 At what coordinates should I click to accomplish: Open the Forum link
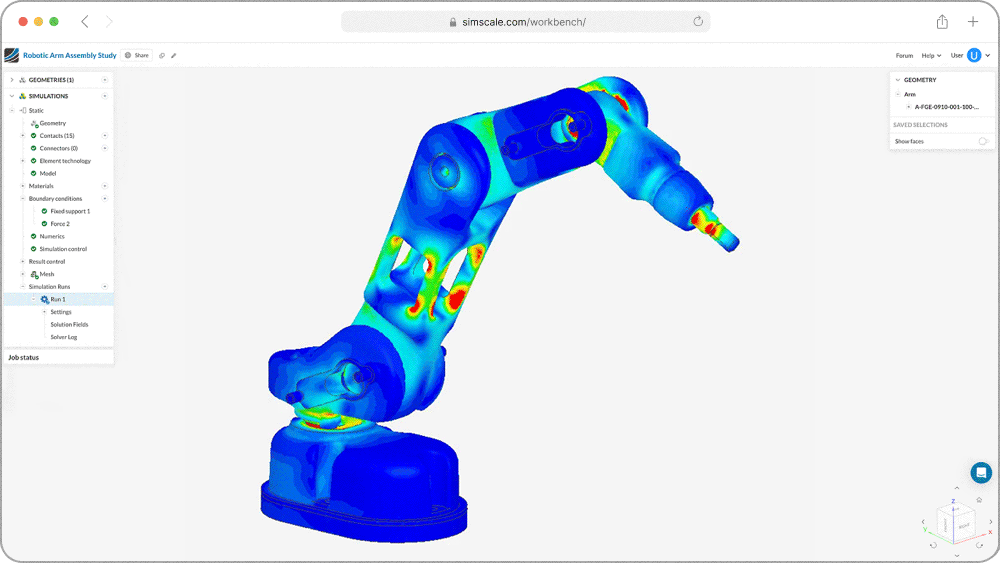904,55
